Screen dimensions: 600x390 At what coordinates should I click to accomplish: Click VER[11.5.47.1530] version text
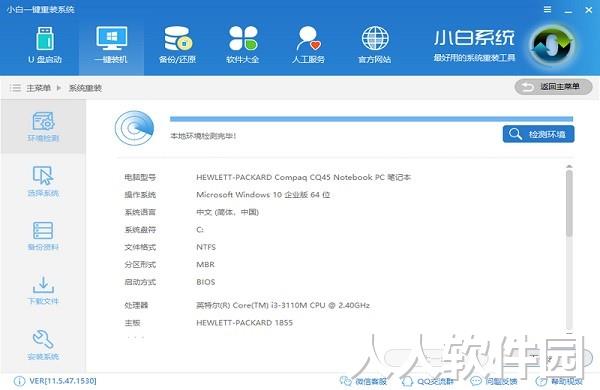(63, 381)
